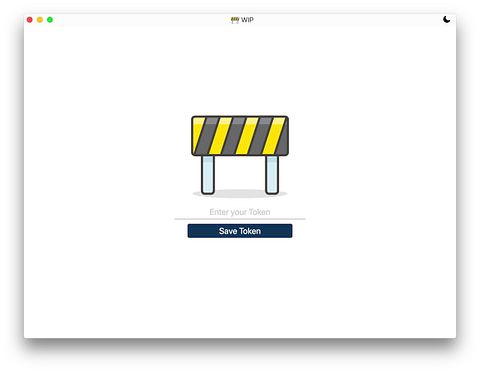The height and width of the screenshot is (372, 480).
Task: Toggle dark mode with the moon icon
Action: 447,20
